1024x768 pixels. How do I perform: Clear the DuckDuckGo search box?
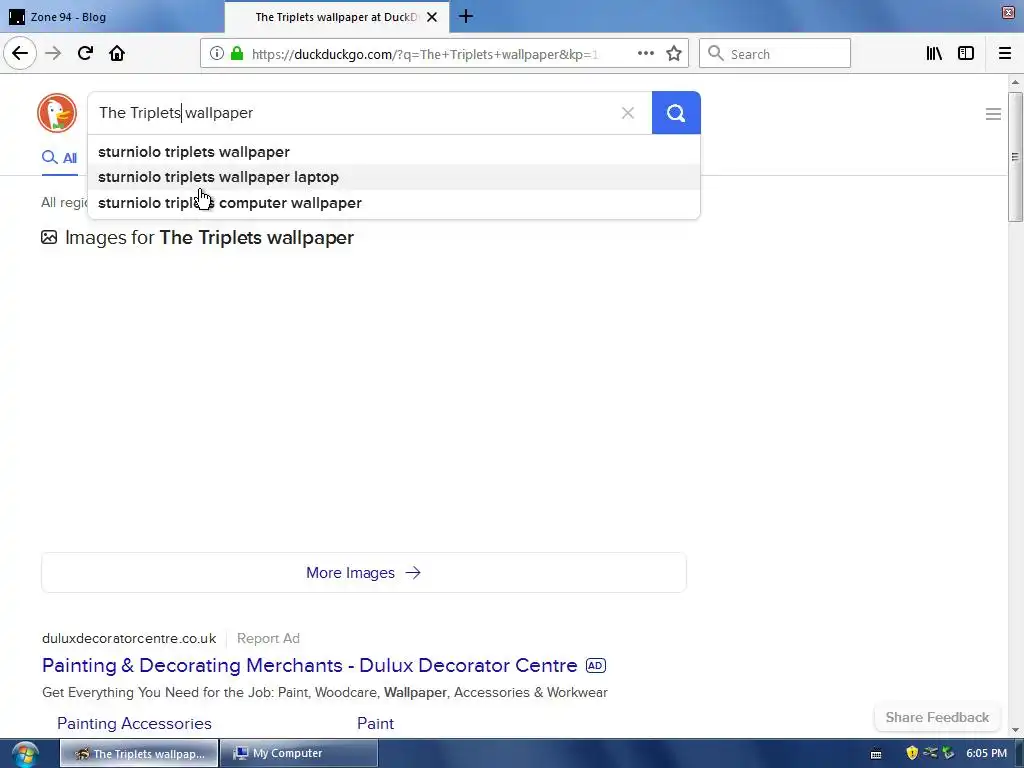tap(628, 113)
